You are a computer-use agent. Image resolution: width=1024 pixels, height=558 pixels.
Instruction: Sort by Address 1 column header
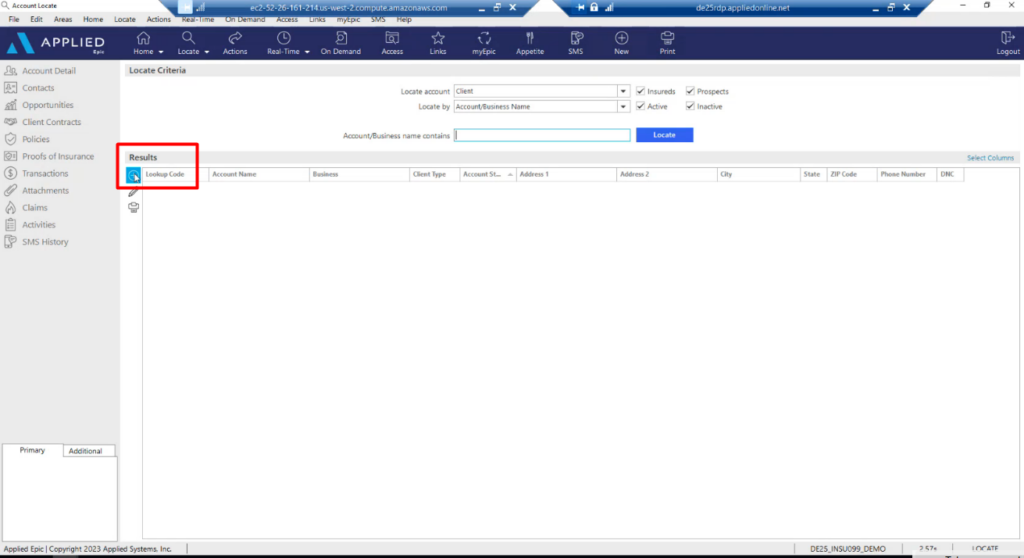(x=566, y=174)
